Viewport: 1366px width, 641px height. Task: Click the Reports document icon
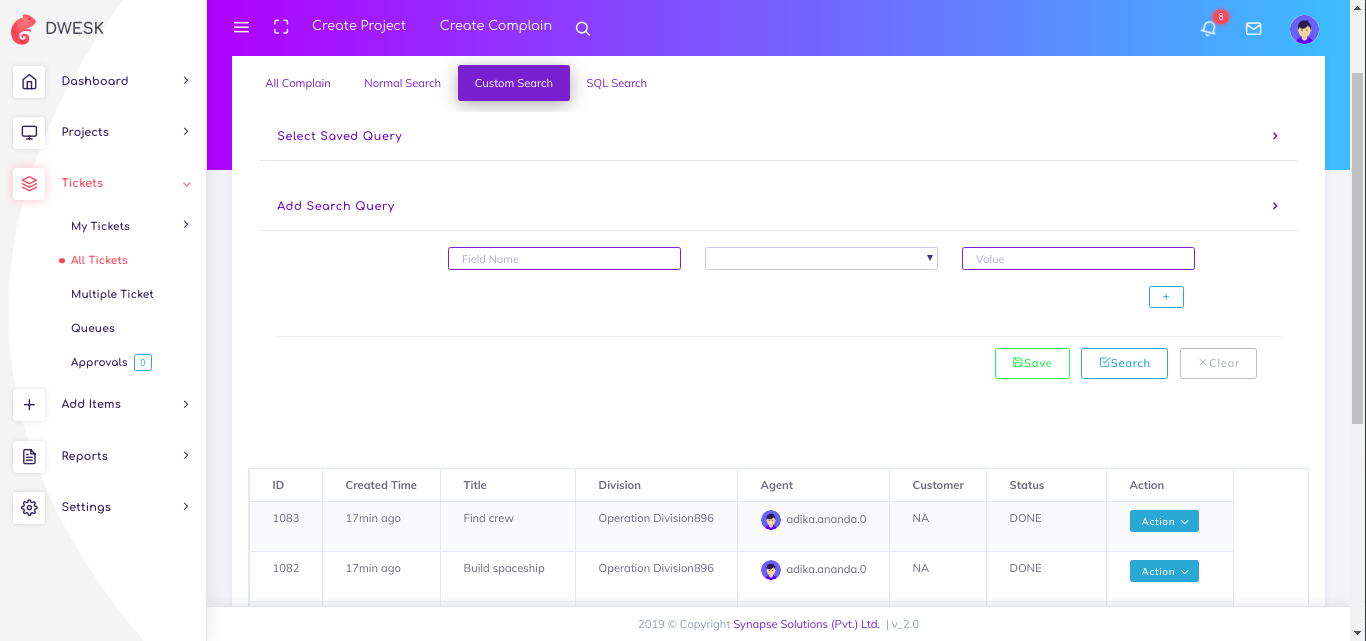pyautogui.click(x=29, y=456)
